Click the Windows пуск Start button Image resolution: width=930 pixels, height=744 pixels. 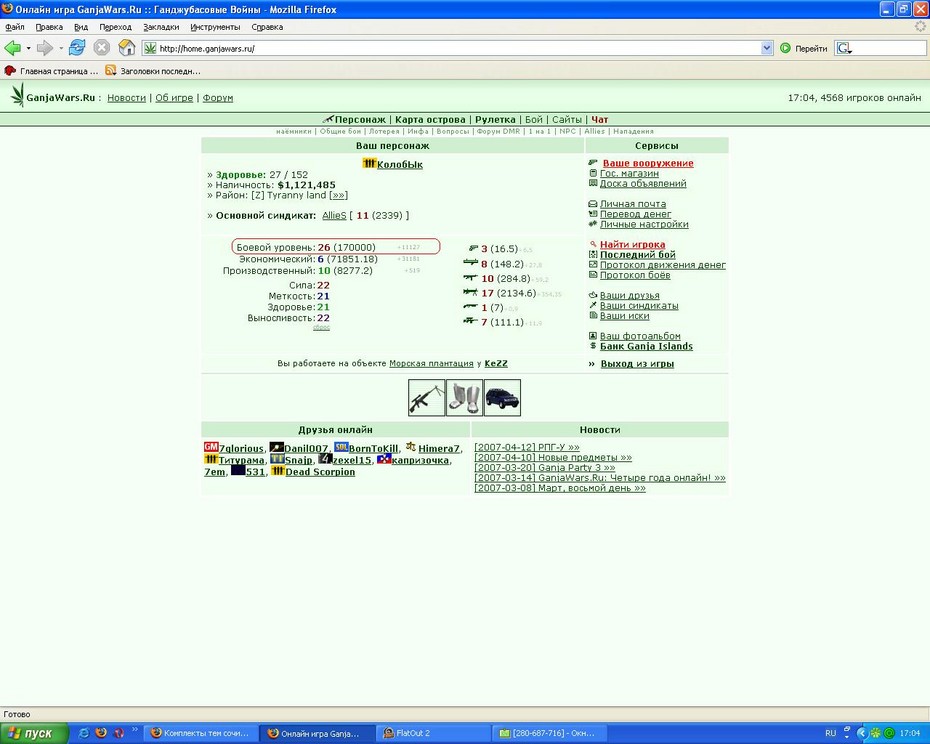[x=34, y=734]
